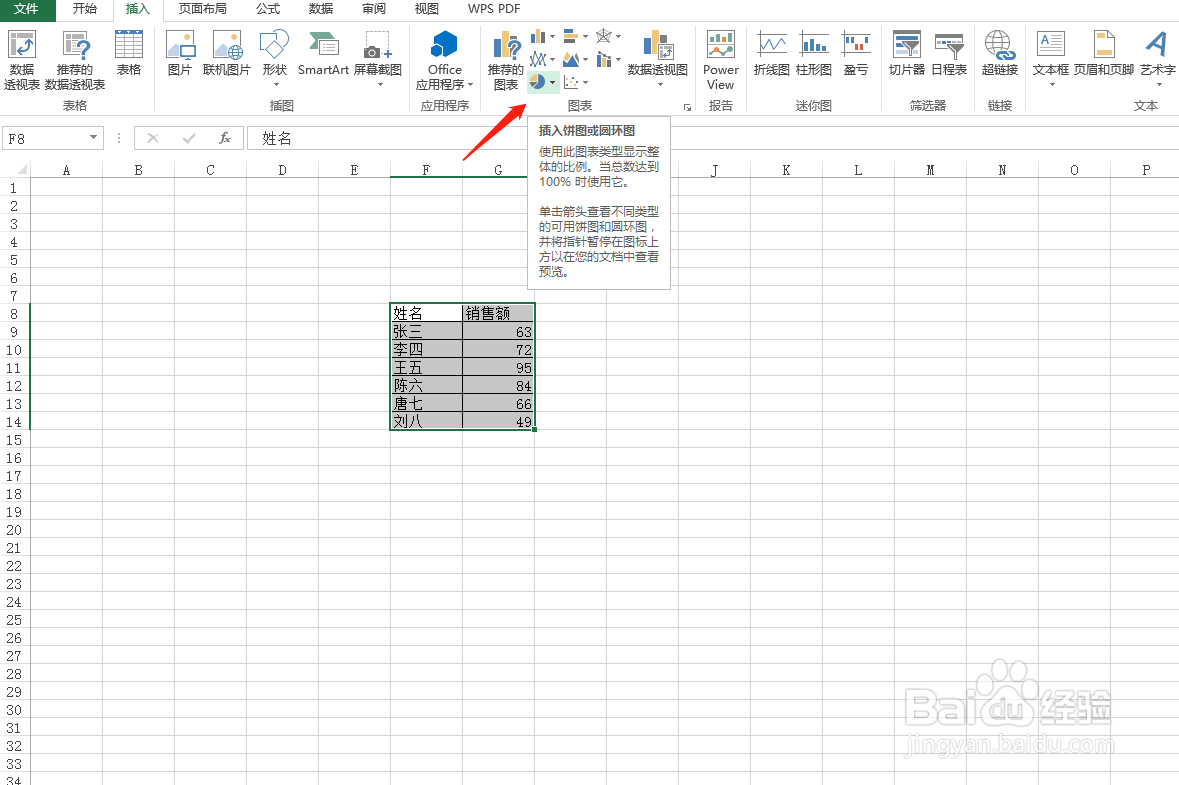Open the Name Box dropdown
This screenshot has height=785, width=1179.
coord(93,138)
